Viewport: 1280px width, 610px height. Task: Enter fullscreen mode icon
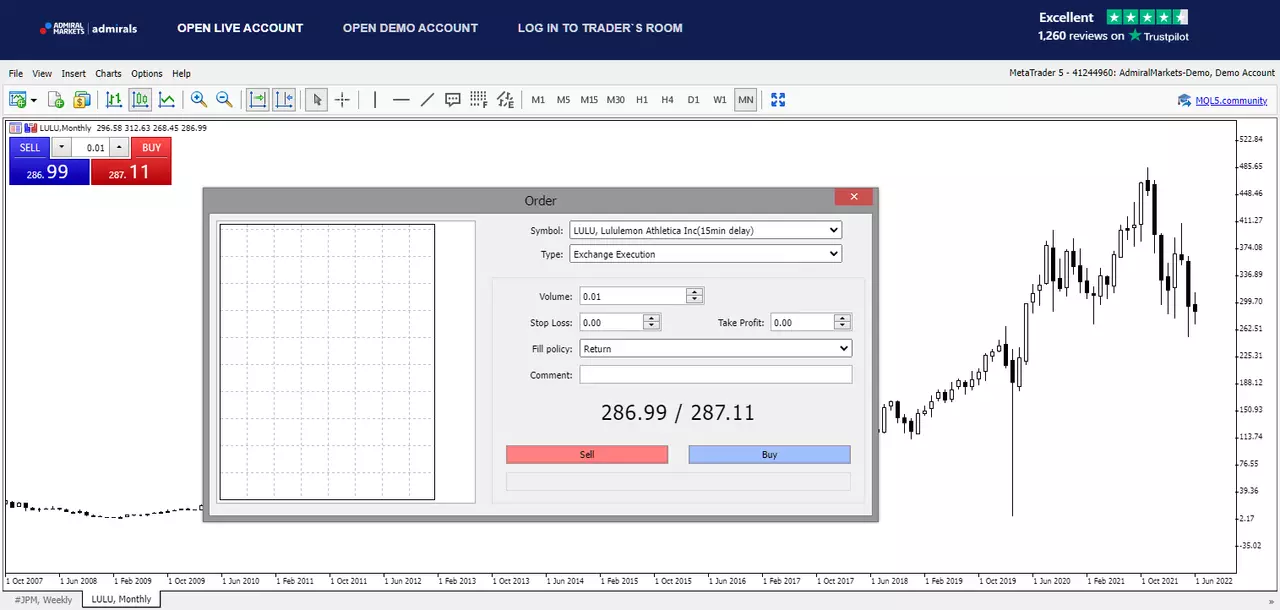coord(778,99)
